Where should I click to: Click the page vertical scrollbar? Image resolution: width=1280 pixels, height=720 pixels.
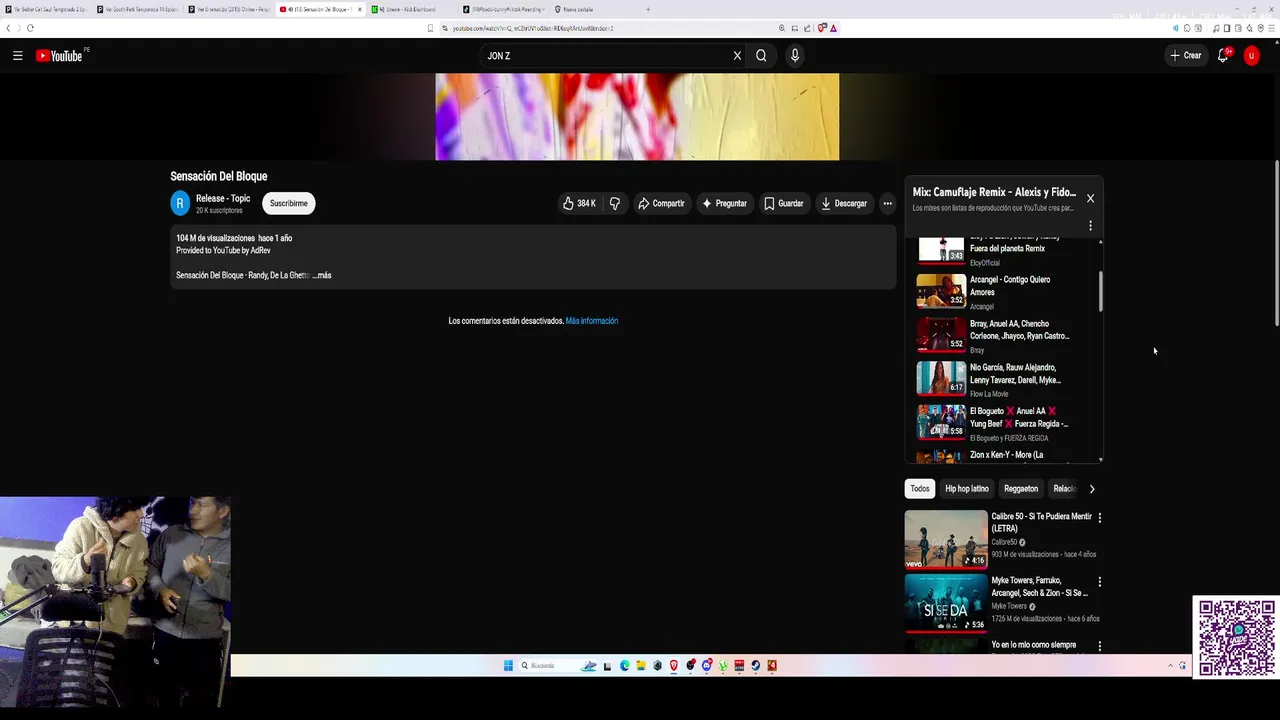click(x=1276, y=242)
